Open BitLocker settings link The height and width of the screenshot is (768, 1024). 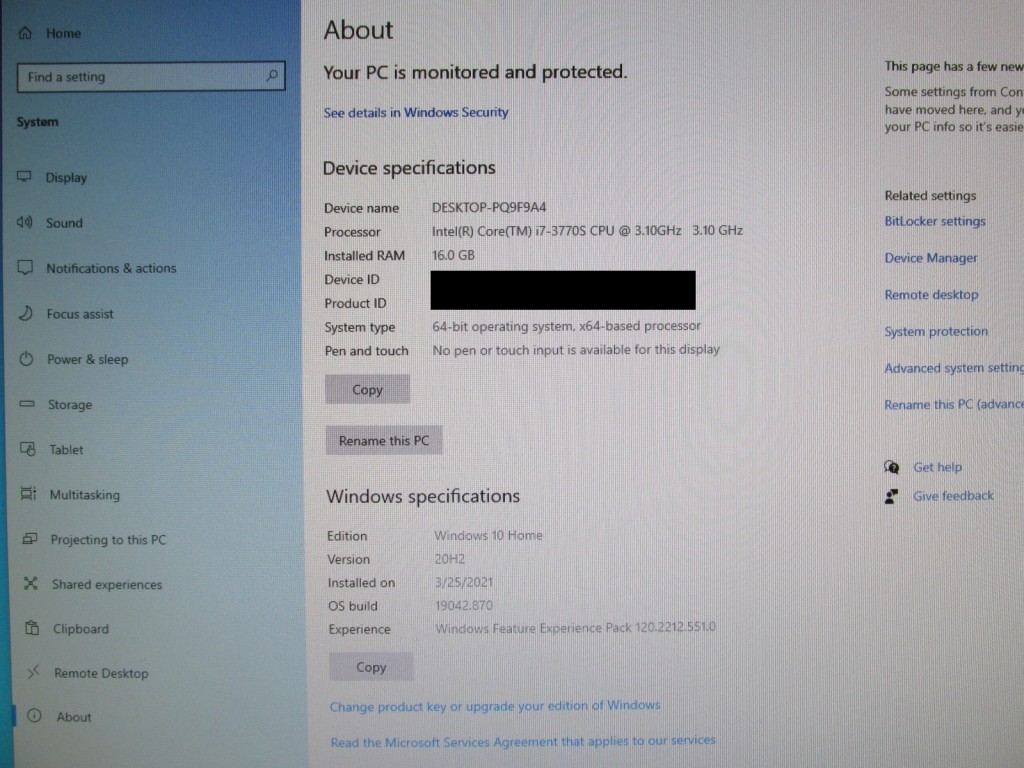tap(935, 221)
